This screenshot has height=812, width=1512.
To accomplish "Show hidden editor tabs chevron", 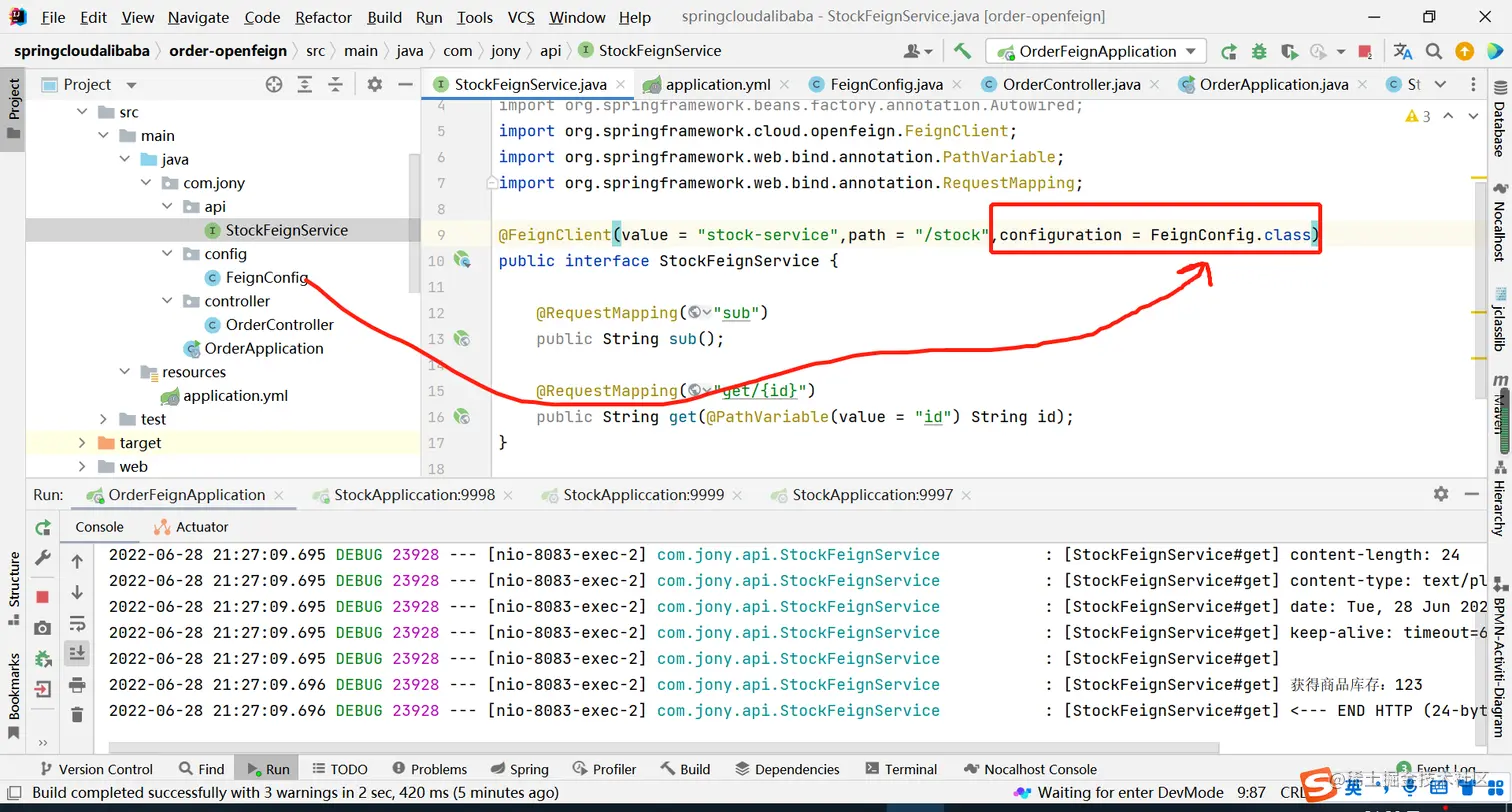I will click(x=1441, y=85).
